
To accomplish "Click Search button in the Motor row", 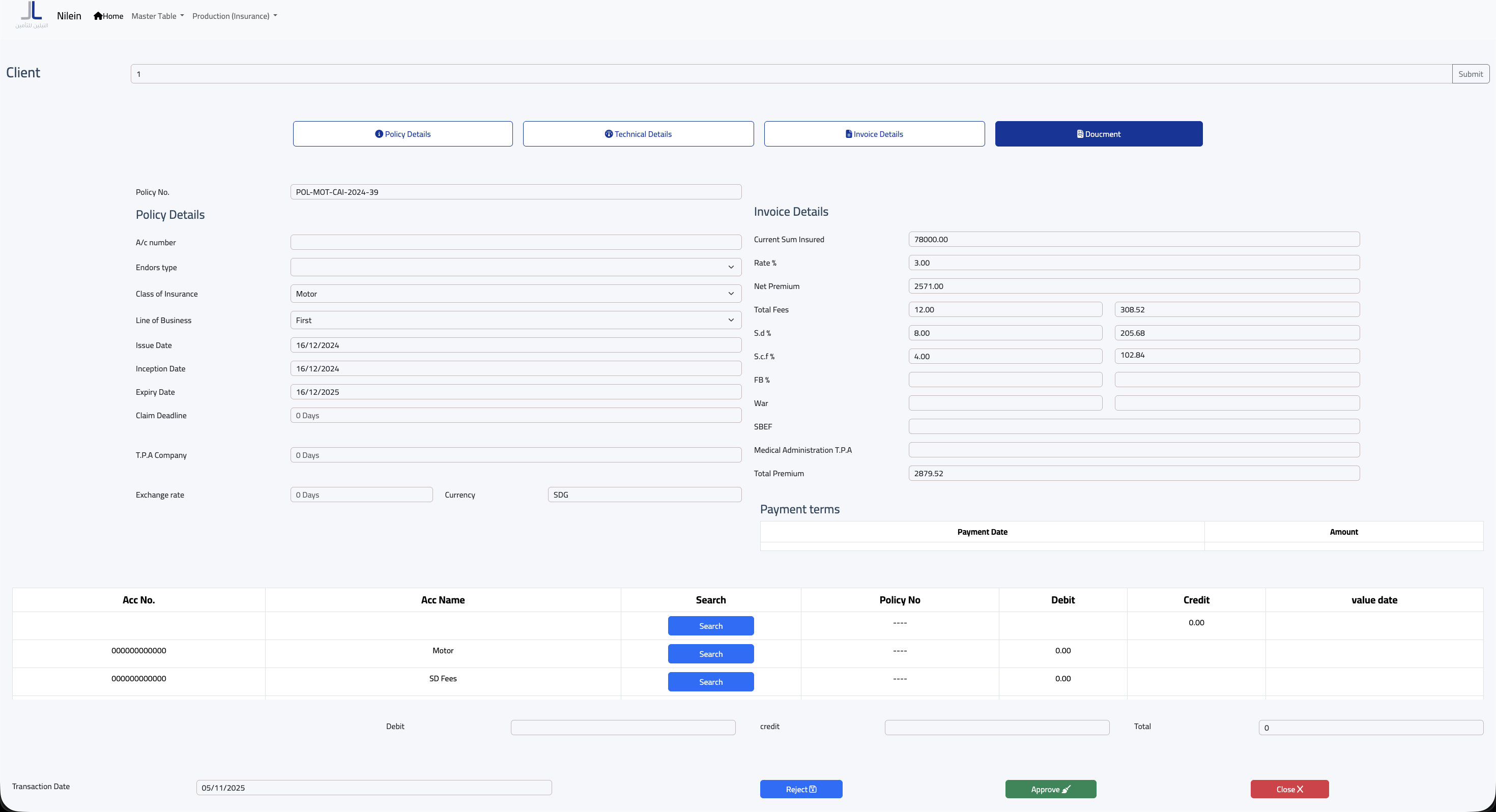I will tap(710, 654).
